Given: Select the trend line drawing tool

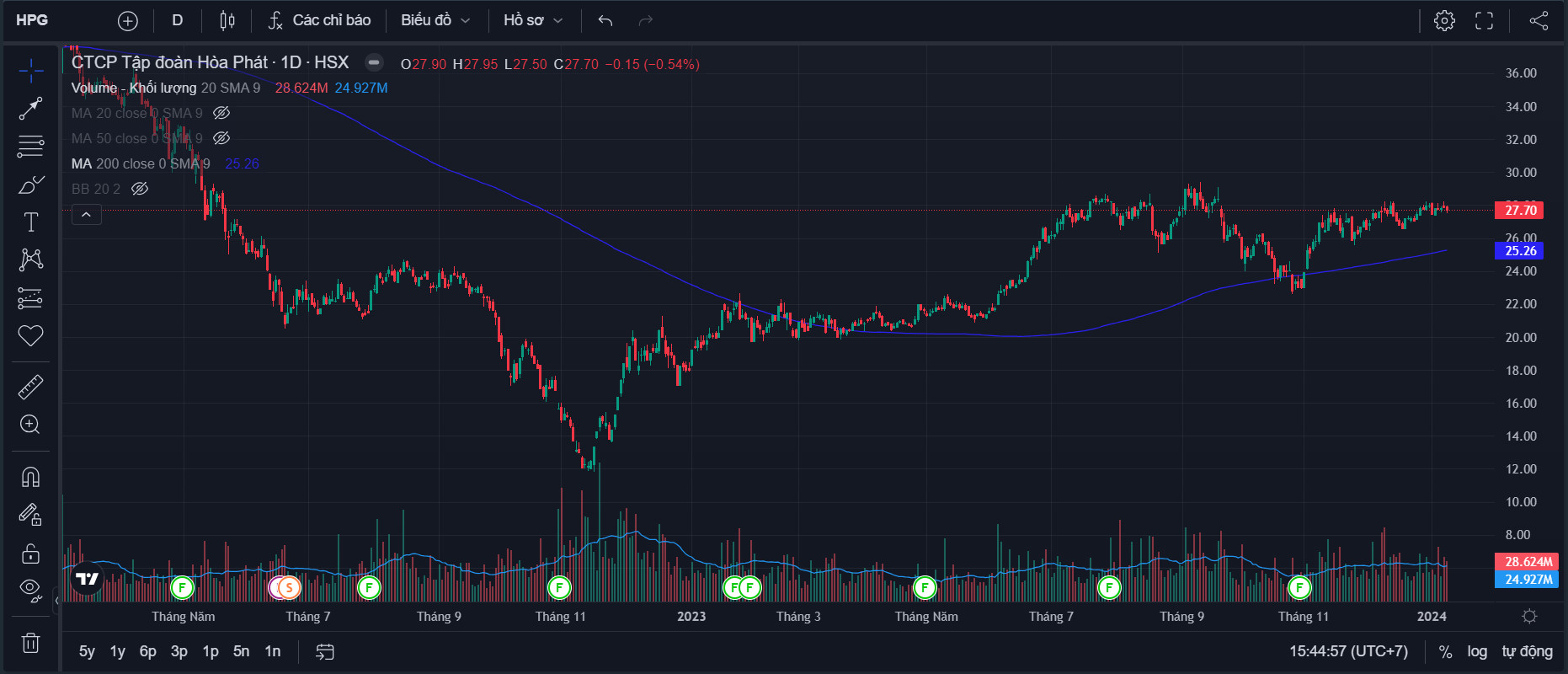Looking at the screenshot, I should click(30, 108).
